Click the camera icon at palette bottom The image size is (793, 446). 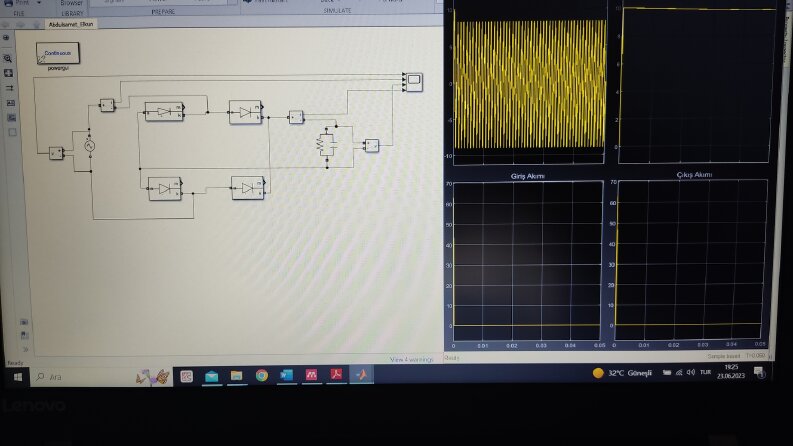click(x=24, y=322)
